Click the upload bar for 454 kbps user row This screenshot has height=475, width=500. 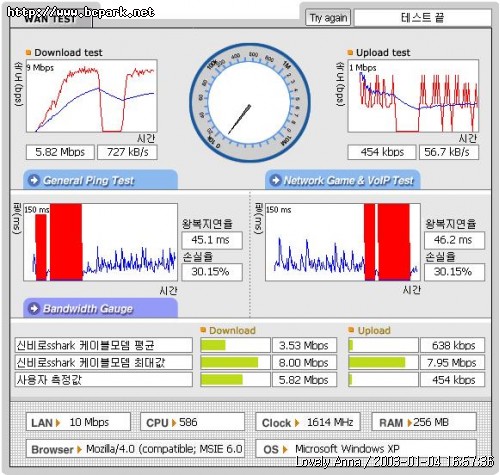[383, 380]
